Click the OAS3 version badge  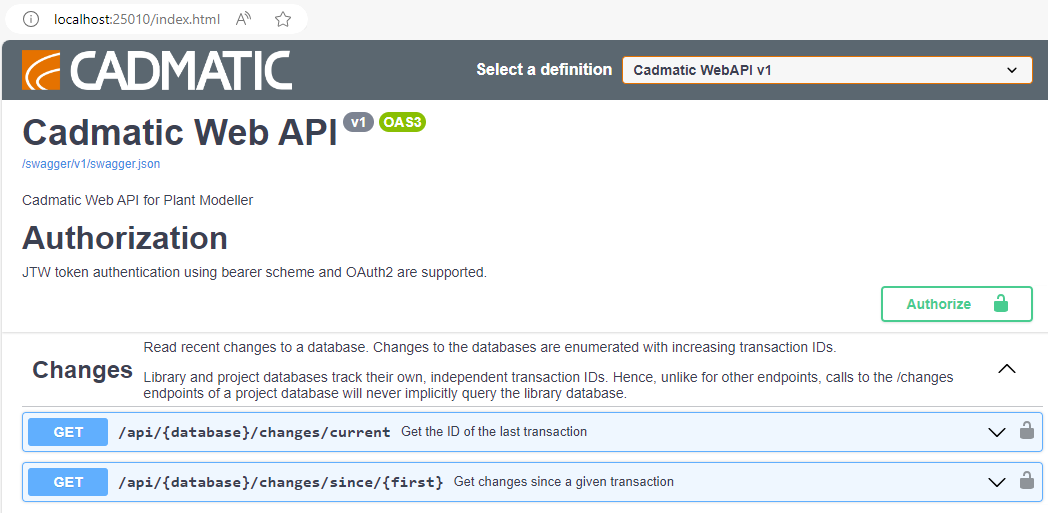point(402,122)
